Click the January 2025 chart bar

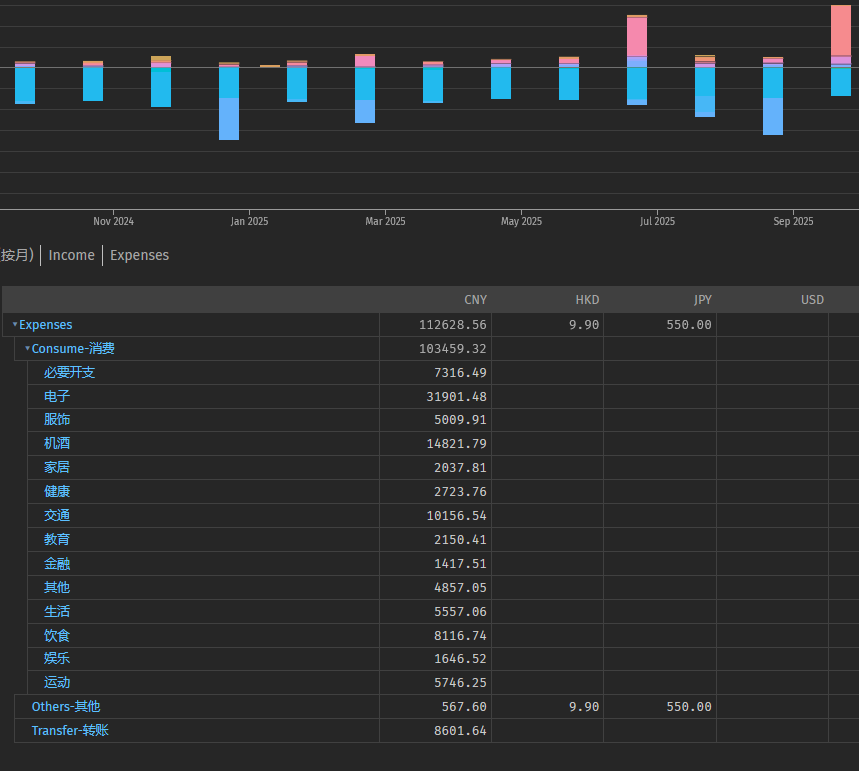(x=229, y=101)
